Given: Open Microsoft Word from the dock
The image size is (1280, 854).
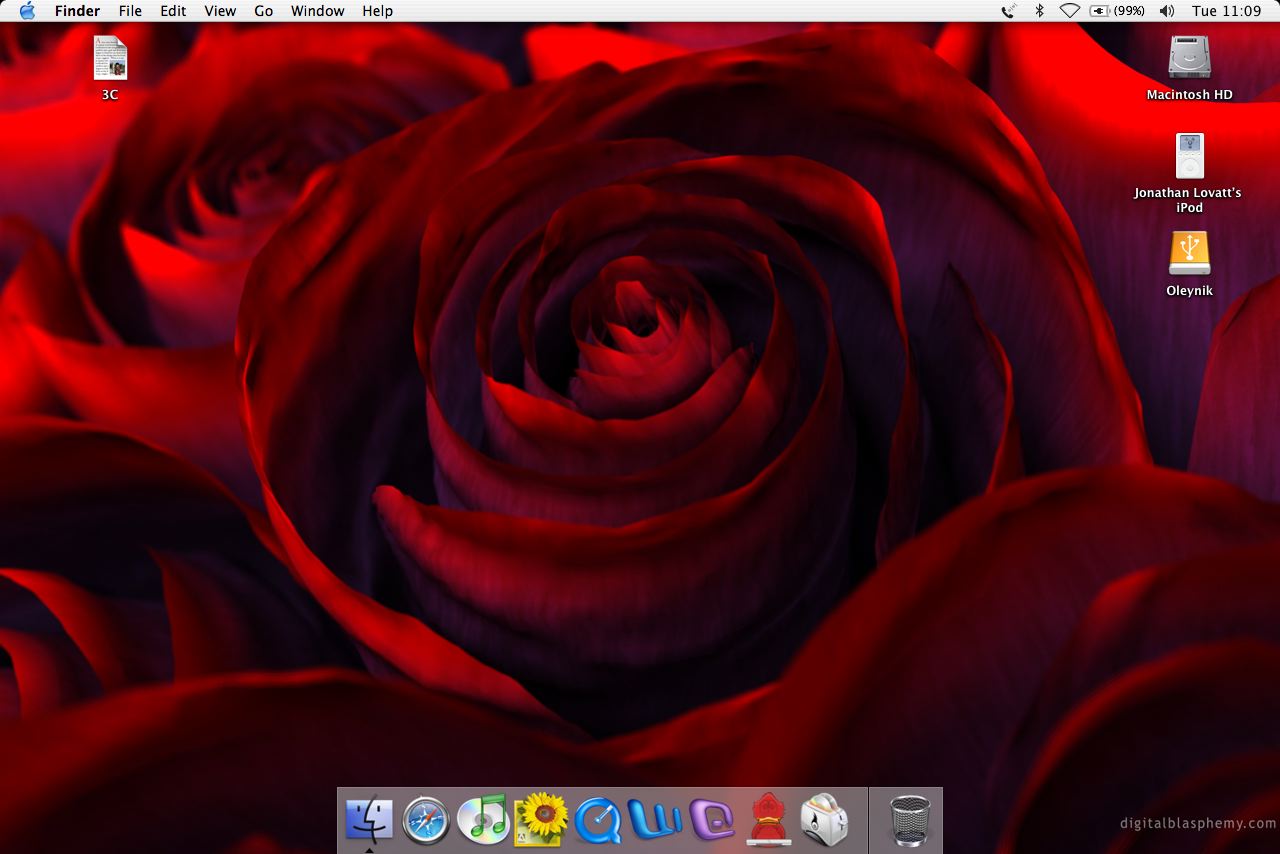Looking at the screenshot, I should 655,820.
